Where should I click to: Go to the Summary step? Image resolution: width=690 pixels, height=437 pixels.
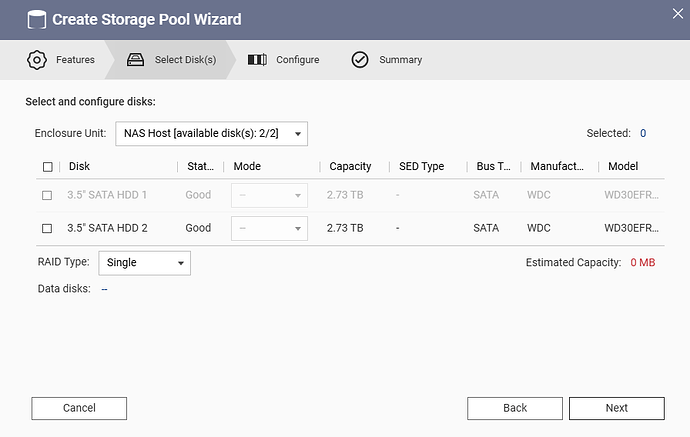(386, 60)
